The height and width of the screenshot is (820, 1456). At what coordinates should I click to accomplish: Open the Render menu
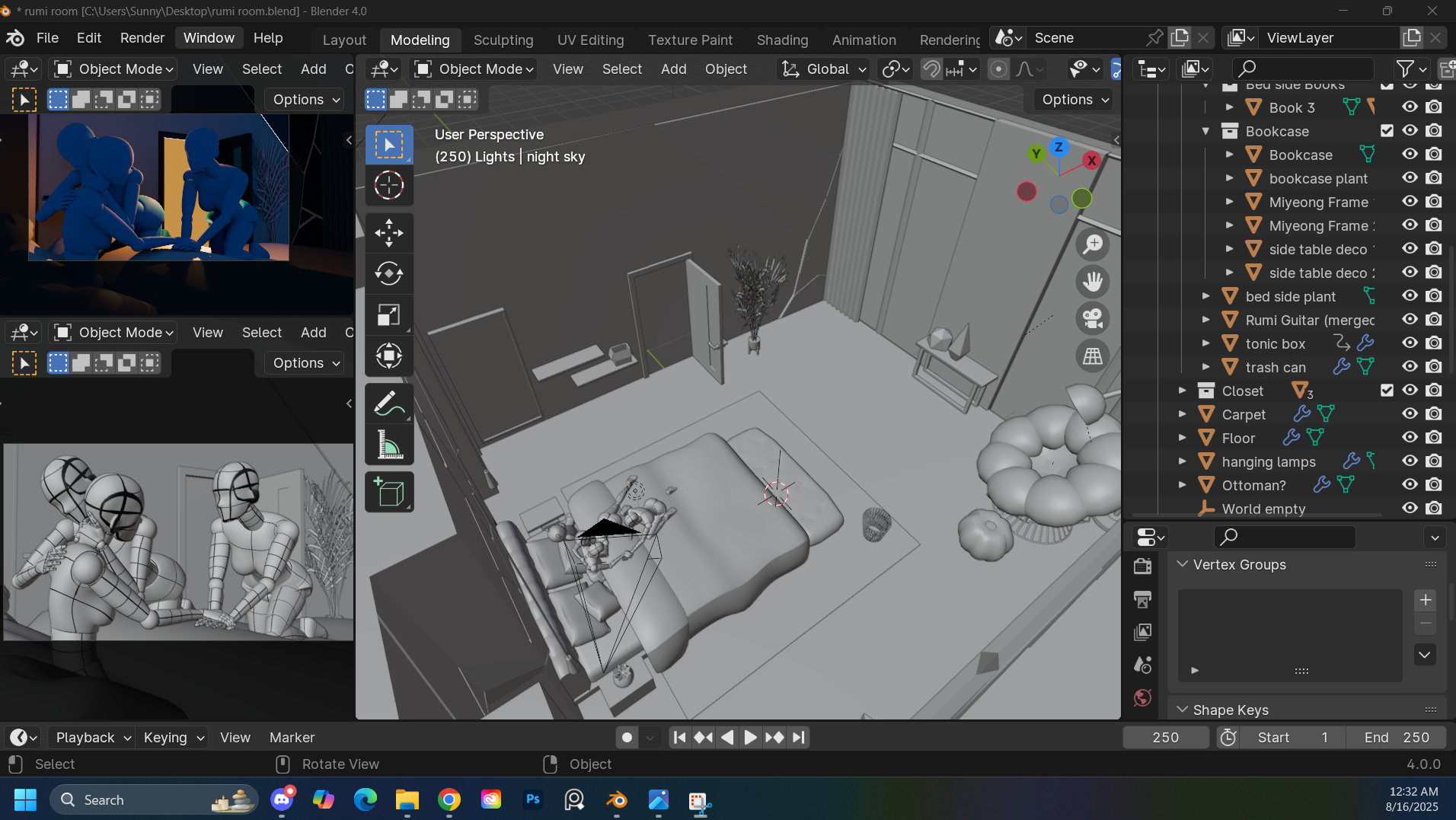click(142, 38)
